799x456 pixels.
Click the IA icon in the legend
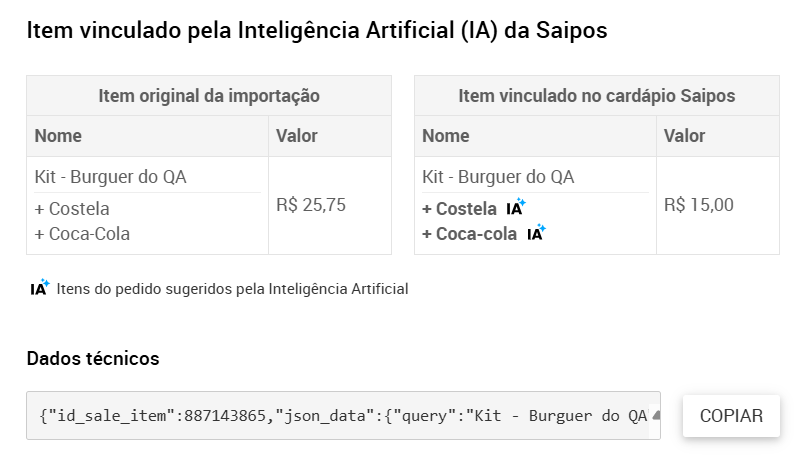coord(40,288)
